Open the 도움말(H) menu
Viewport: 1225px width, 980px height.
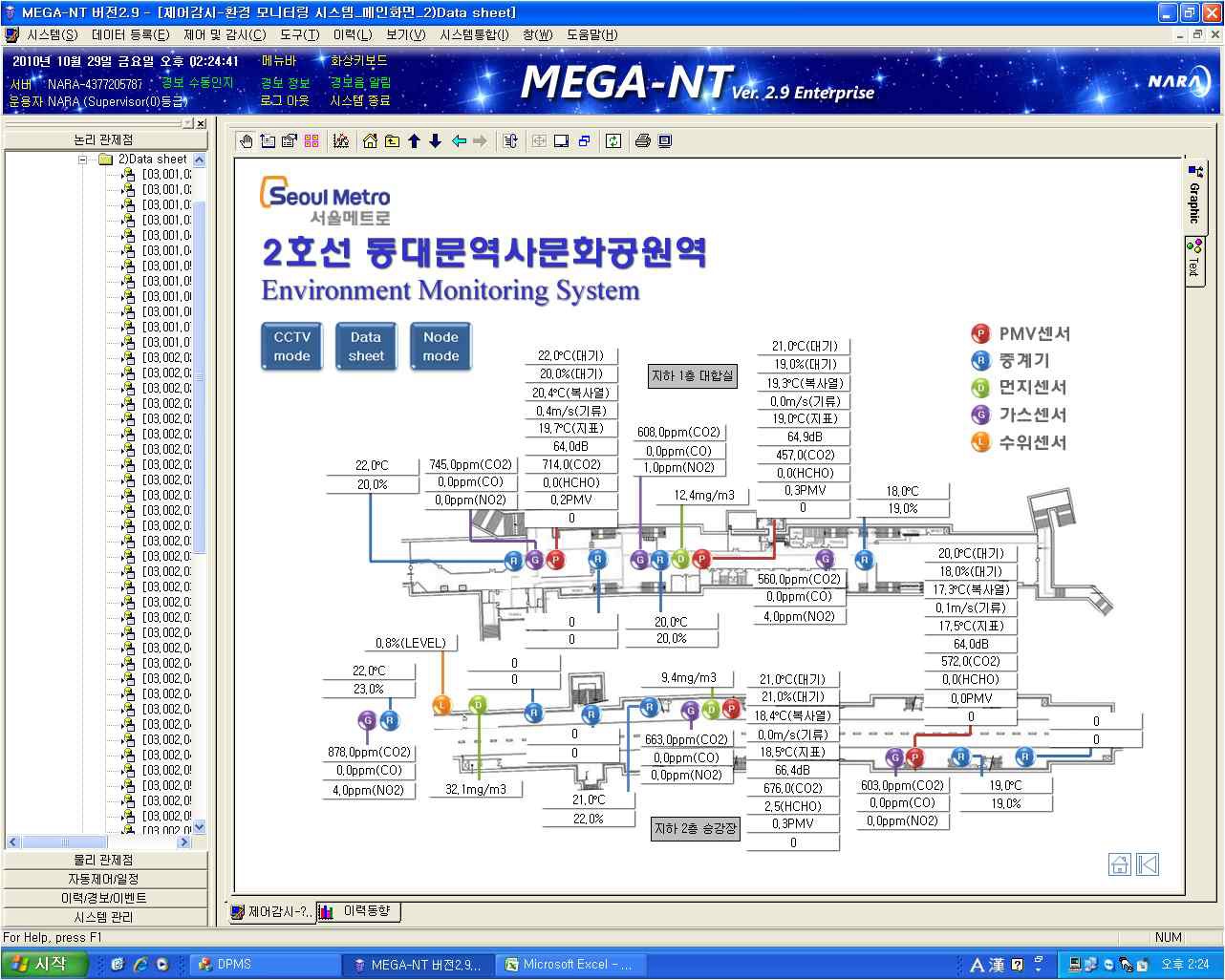click(x=592, y=34)
